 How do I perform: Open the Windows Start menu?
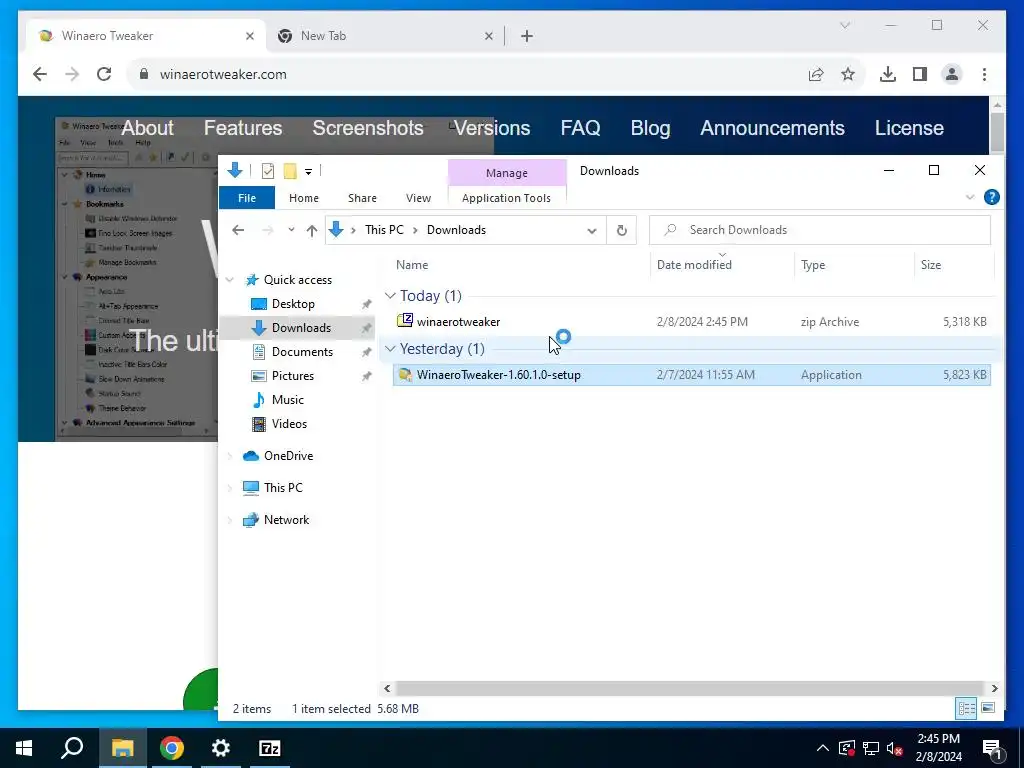[24, 748]
